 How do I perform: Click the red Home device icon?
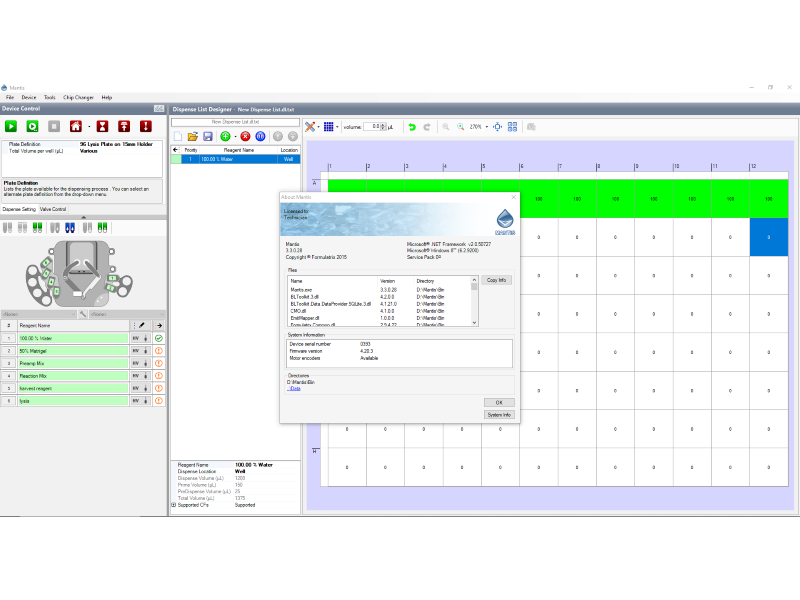coord(75,126)
